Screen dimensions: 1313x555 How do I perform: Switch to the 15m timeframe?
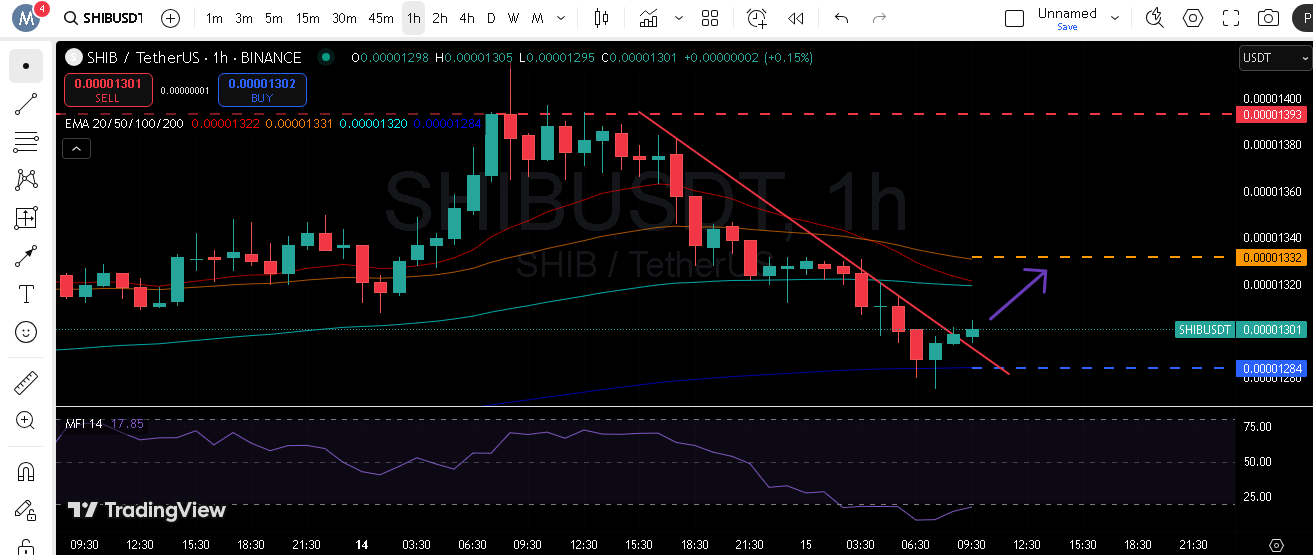click(307, 18)
